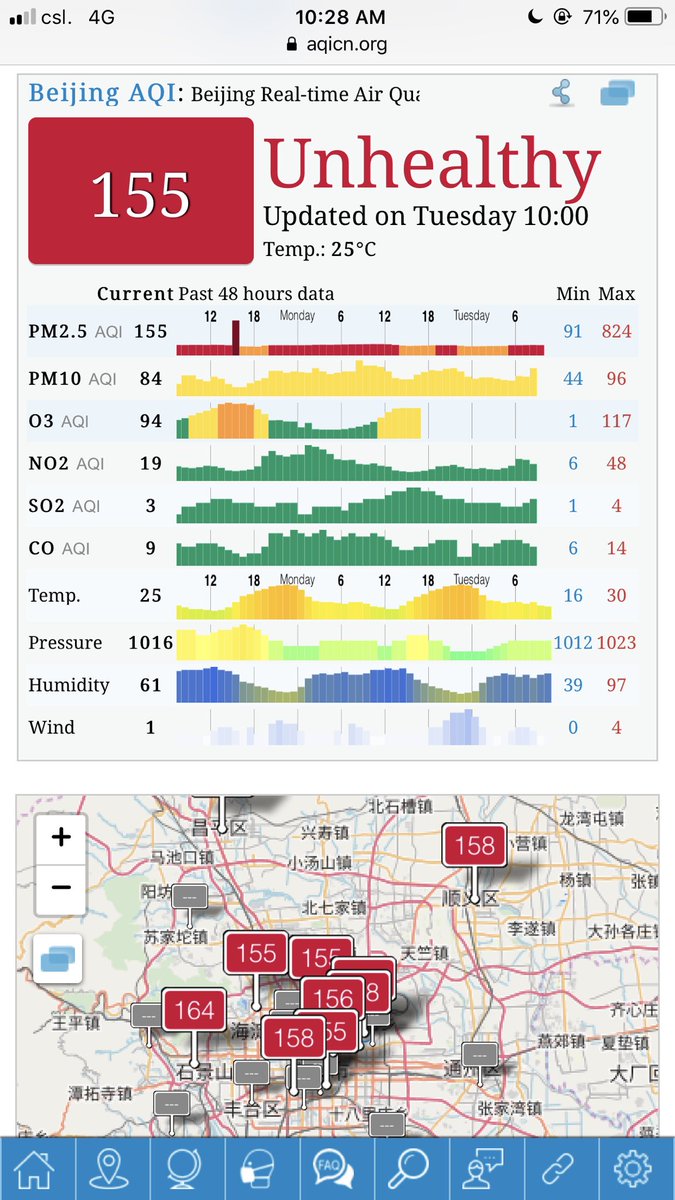Open the location pin map icon
The height and width of the screenshot is (1200, 675).
tap(112, 1168)
